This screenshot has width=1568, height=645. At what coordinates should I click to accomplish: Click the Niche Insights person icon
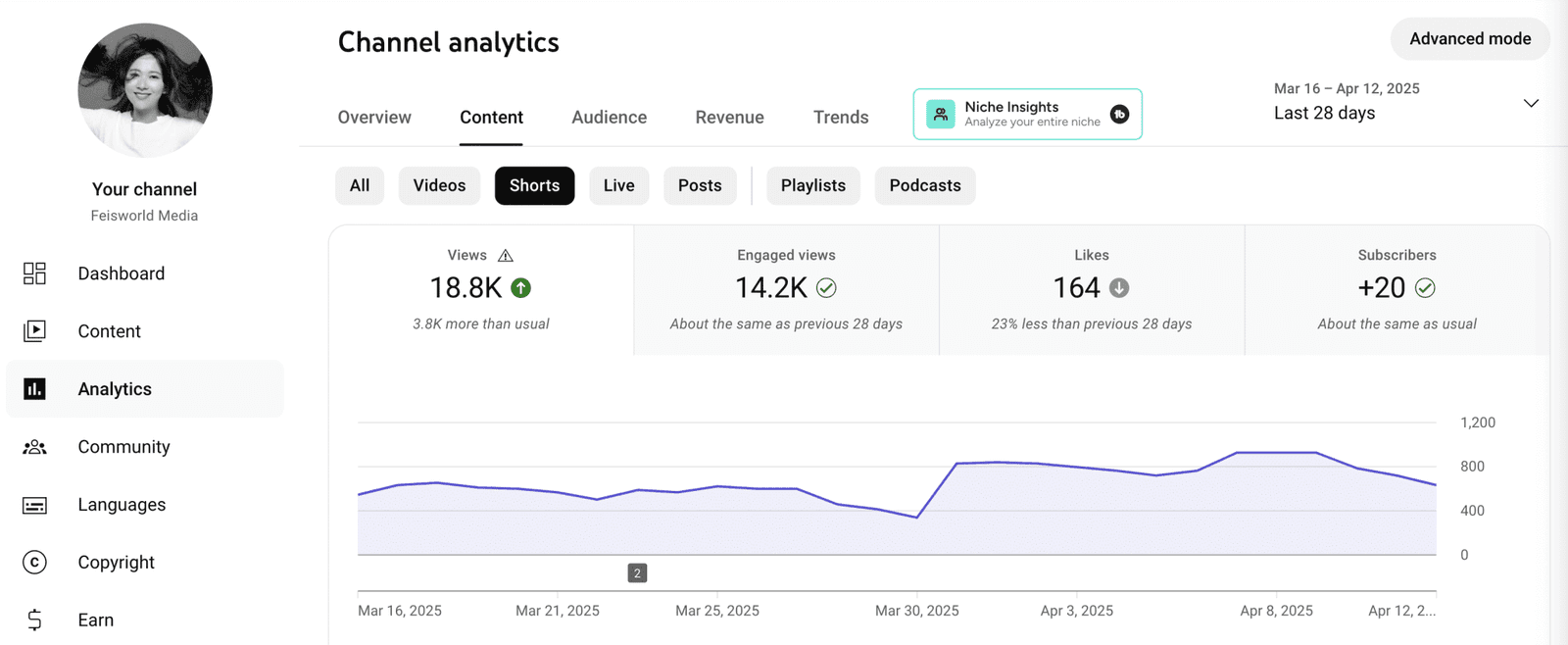[x=941, y=114]
